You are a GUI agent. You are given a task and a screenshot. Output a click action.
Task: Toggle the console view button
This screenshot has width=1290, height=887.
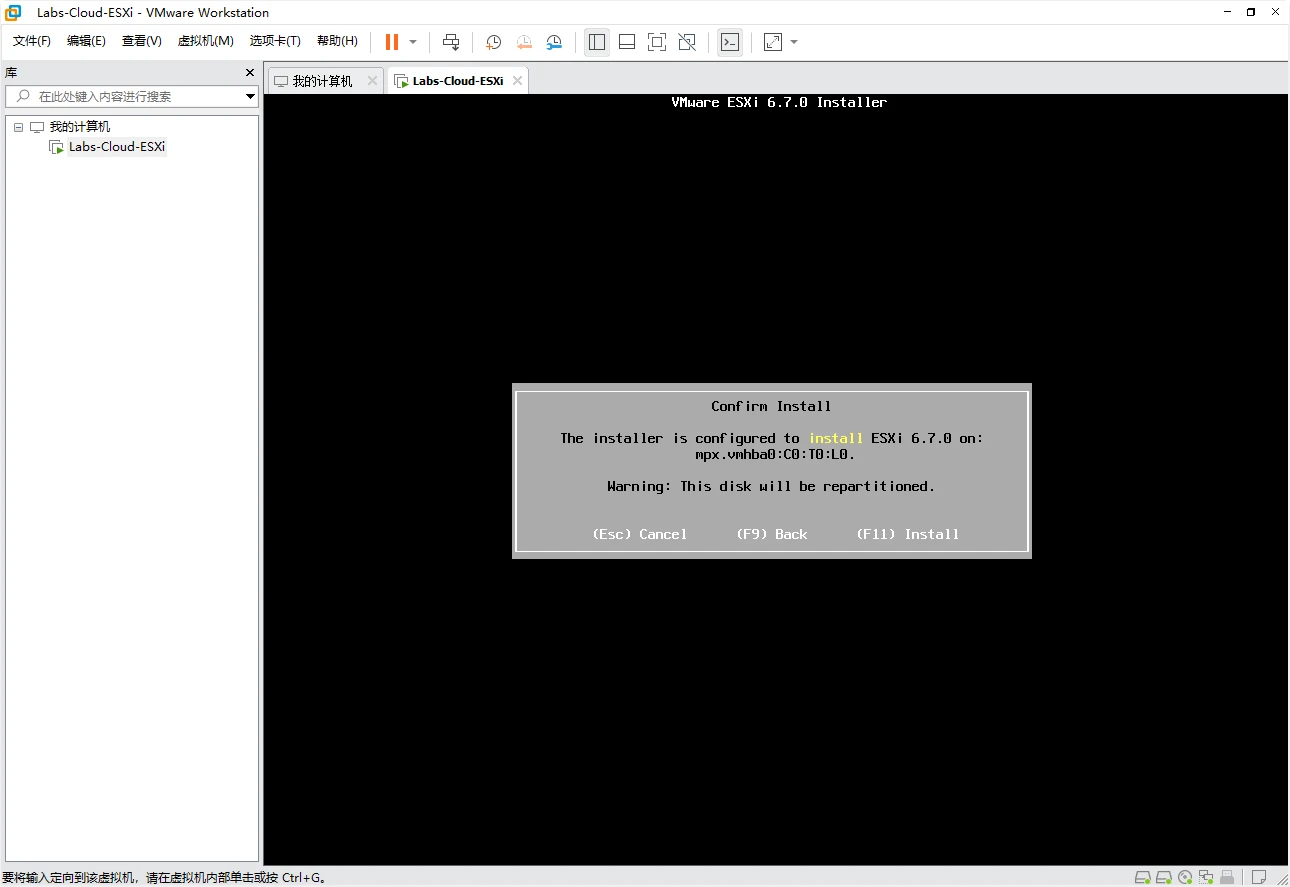730,42
